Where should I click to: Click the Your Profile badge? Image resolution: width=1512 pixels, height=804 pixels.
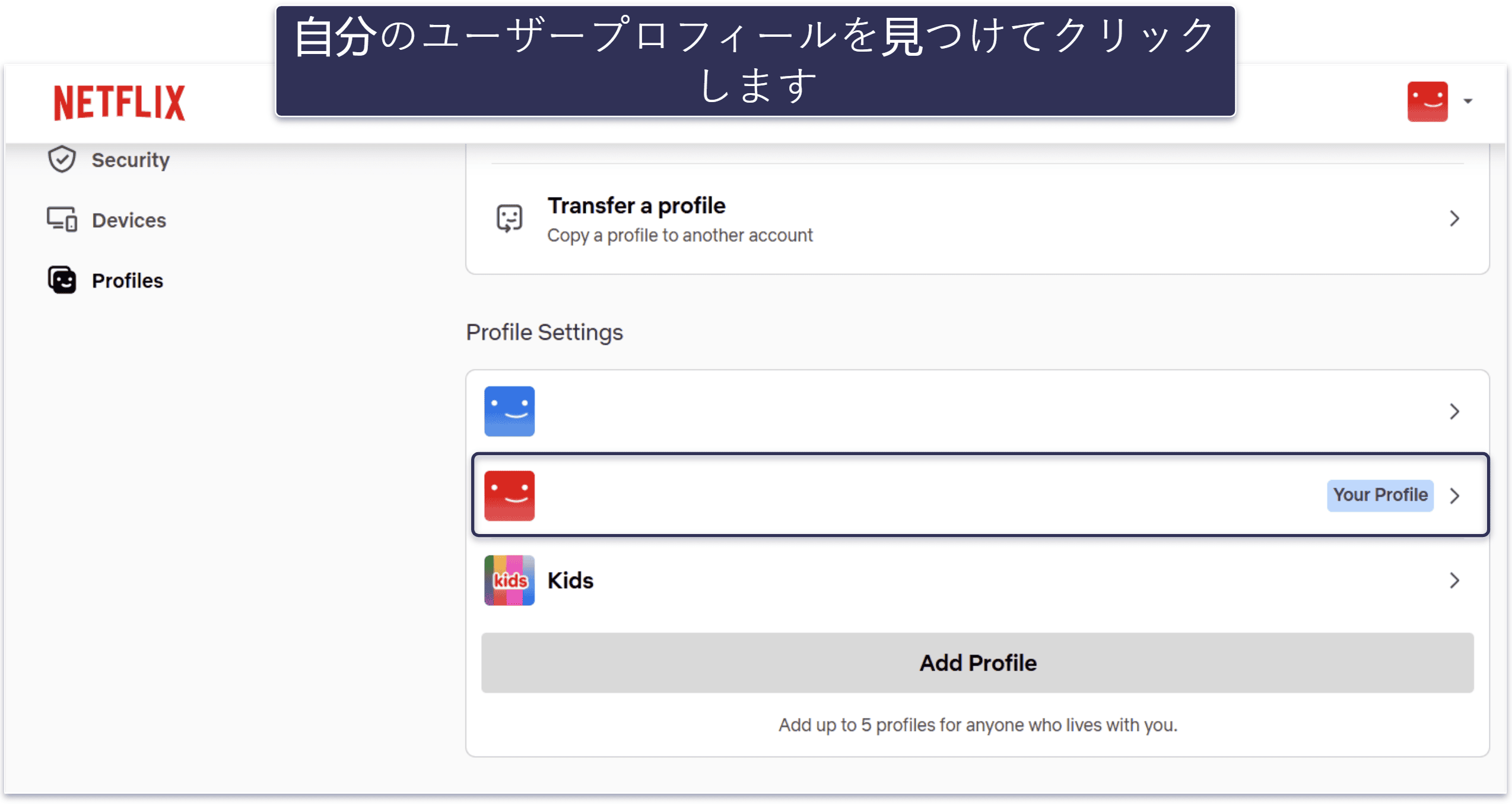click(1380, 495)
